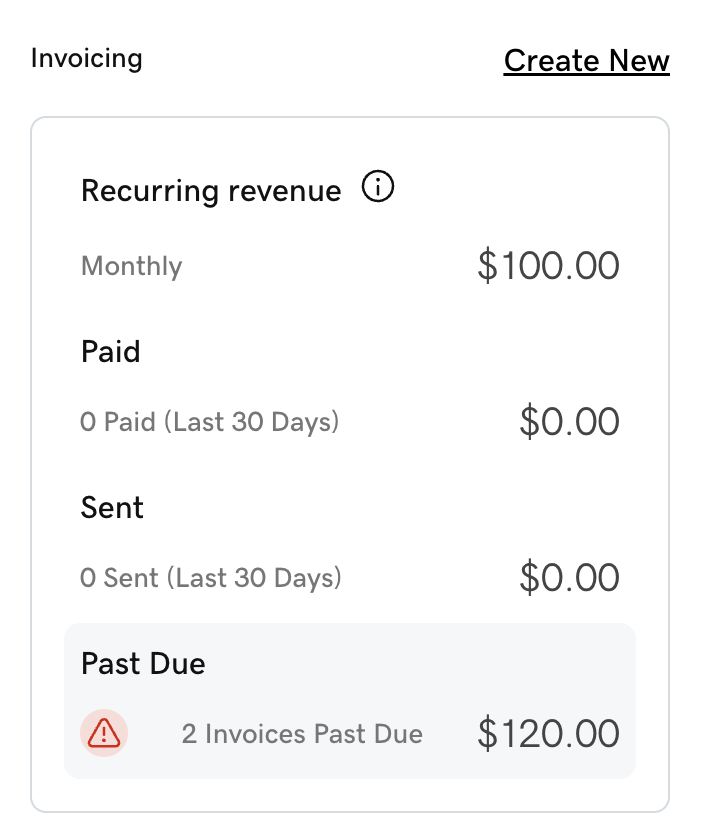View 2 Invoices Past Due
The image size is (702, 838).
302,734
